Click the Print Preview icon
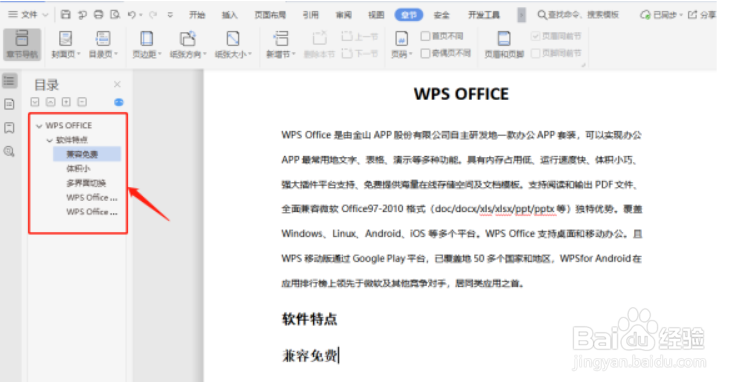 pyautogui.click(x=115, y=15)
